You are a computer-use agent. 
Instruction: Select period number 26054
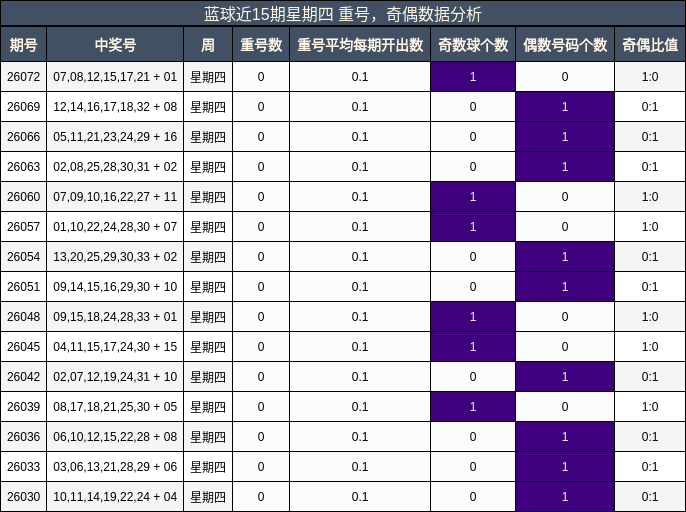23,256
